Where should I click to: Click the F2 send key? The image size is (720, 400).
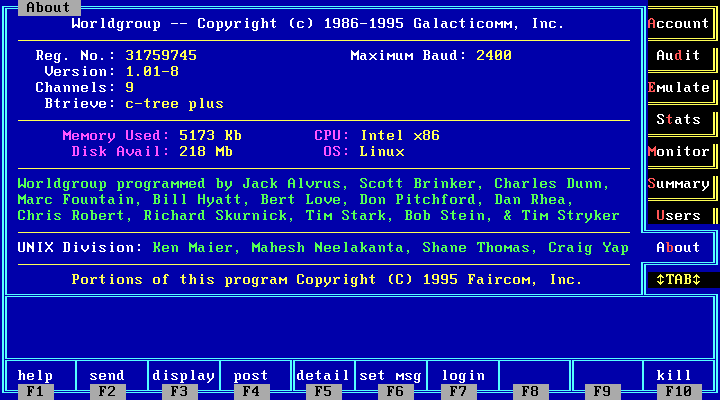click(x=108, y=383)
